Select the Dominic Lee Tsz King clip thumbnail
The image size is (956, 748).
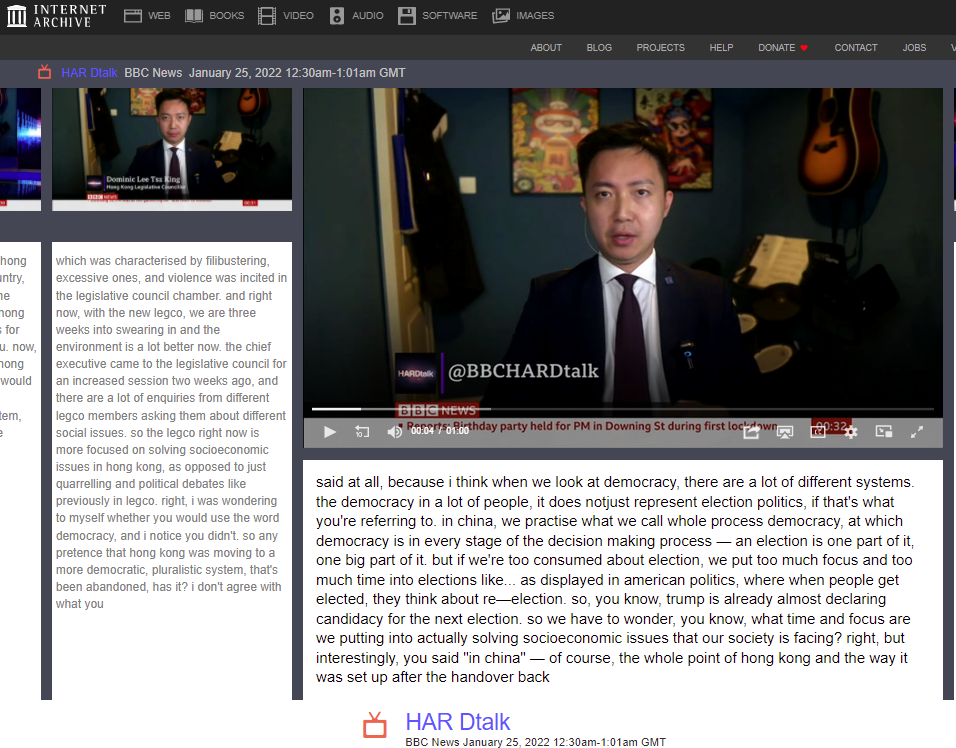click(x=172, y=149)
